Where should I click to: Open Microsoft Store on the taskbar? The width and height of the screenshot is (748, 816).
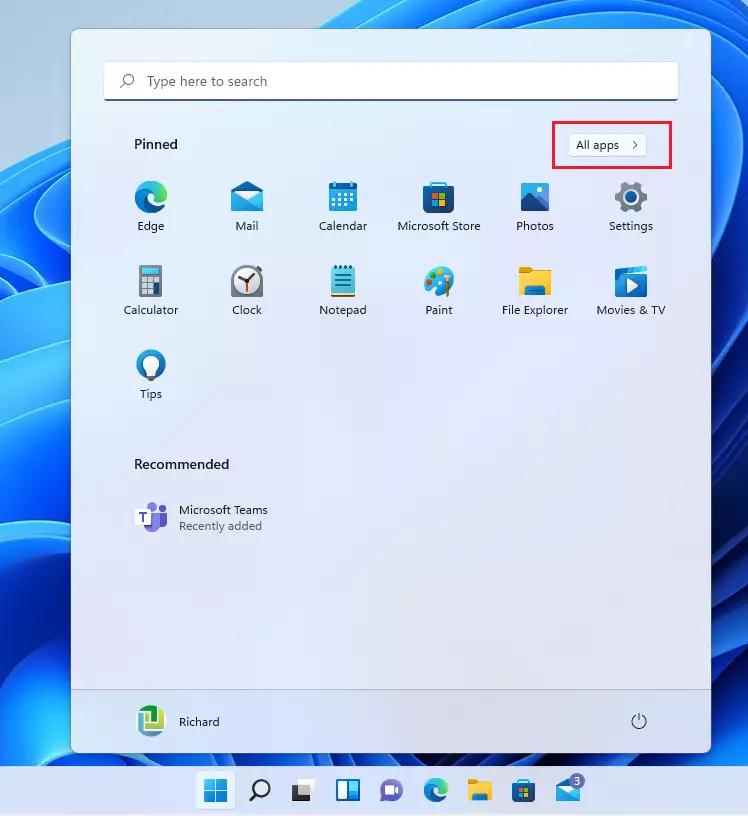click(x=523, y=790)
